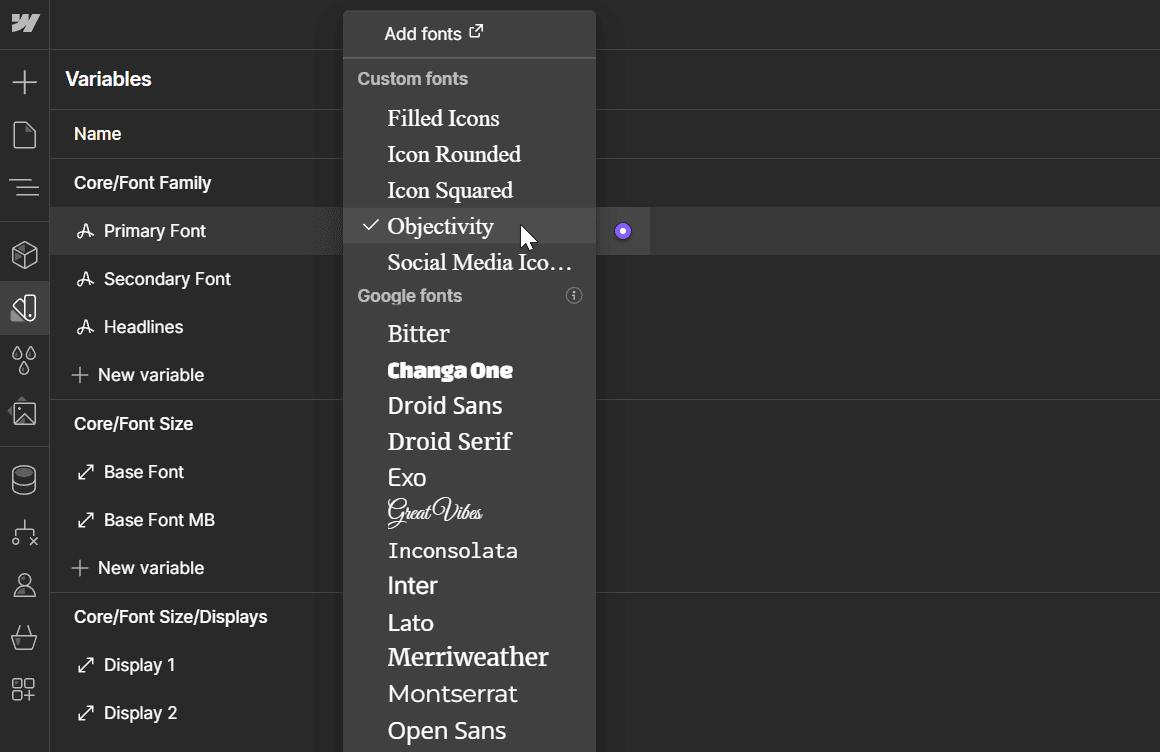Click the Core/Font Size group header
Viewport: 1160px width, 752px height.
[x=134, y=424]
